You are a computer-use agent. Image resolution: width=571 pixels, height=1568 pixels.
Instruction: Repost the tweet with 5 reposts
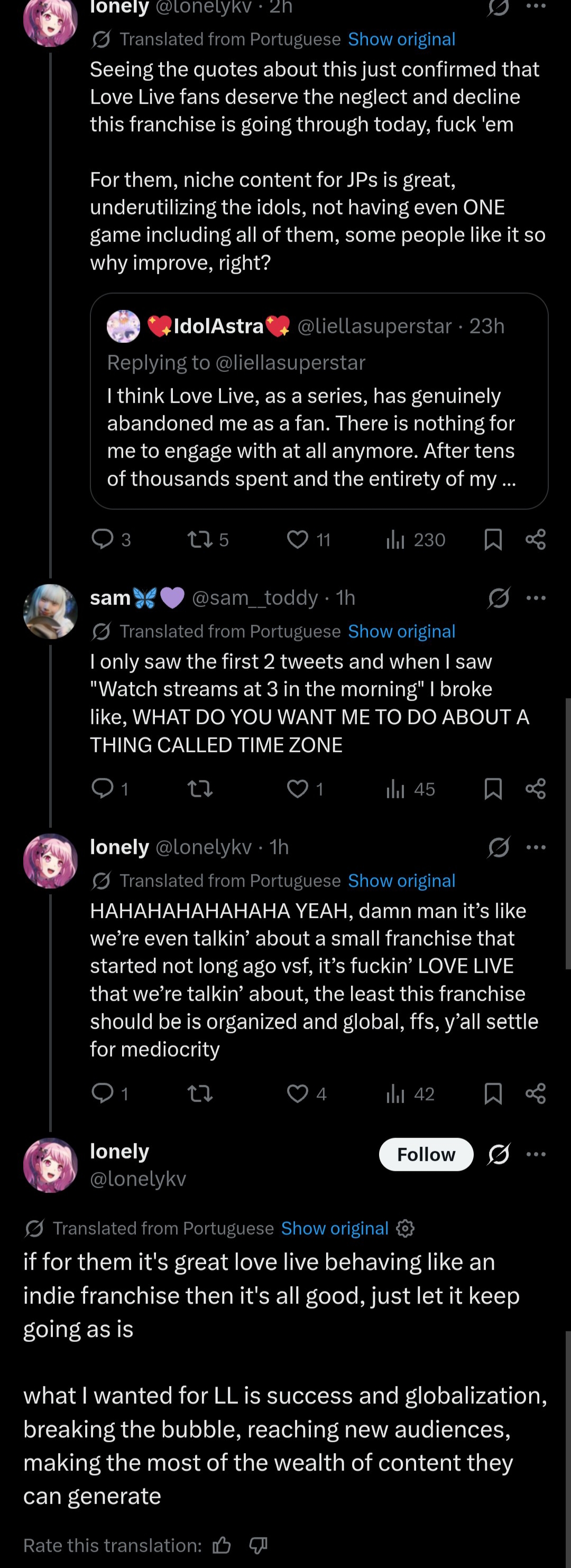point(199,539)
